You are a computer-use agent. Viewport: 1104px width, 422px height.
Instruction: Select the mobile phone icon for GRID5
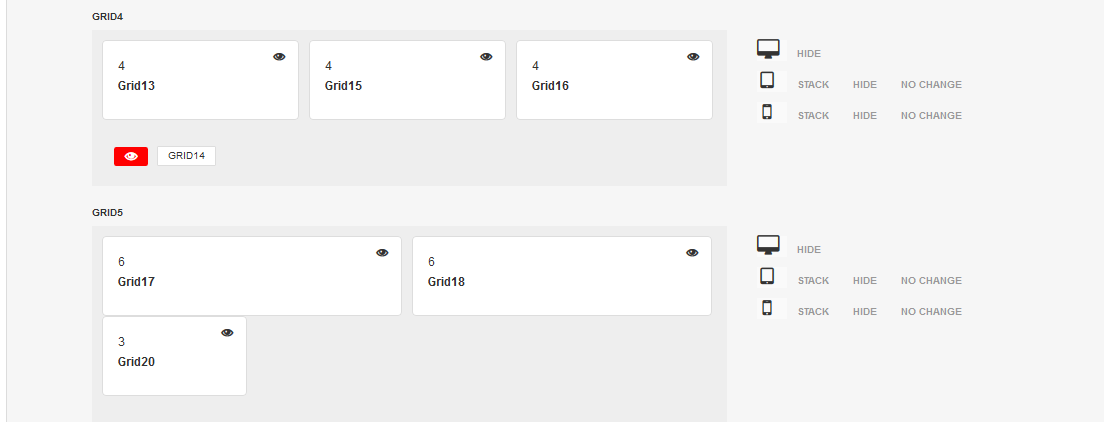click(767, 307)
